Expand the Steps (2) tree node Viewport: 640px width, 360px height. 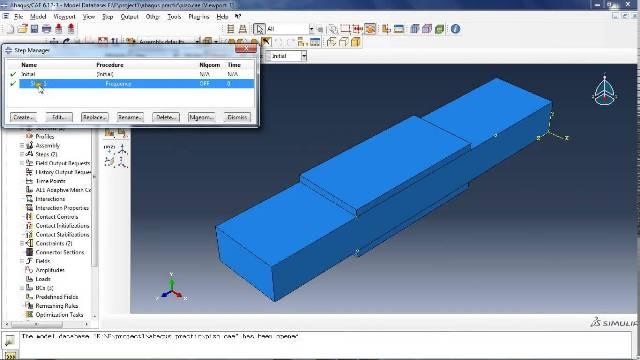pyautogui.click(x=22, y=154)
